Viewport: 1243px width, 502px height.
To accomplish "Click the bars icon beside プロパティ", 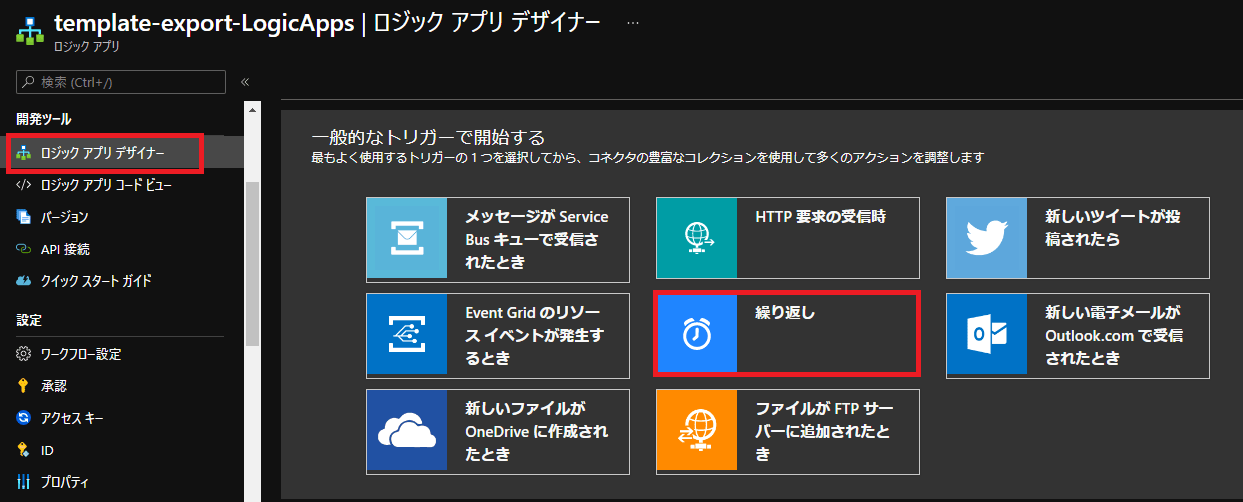I will 24,482.
